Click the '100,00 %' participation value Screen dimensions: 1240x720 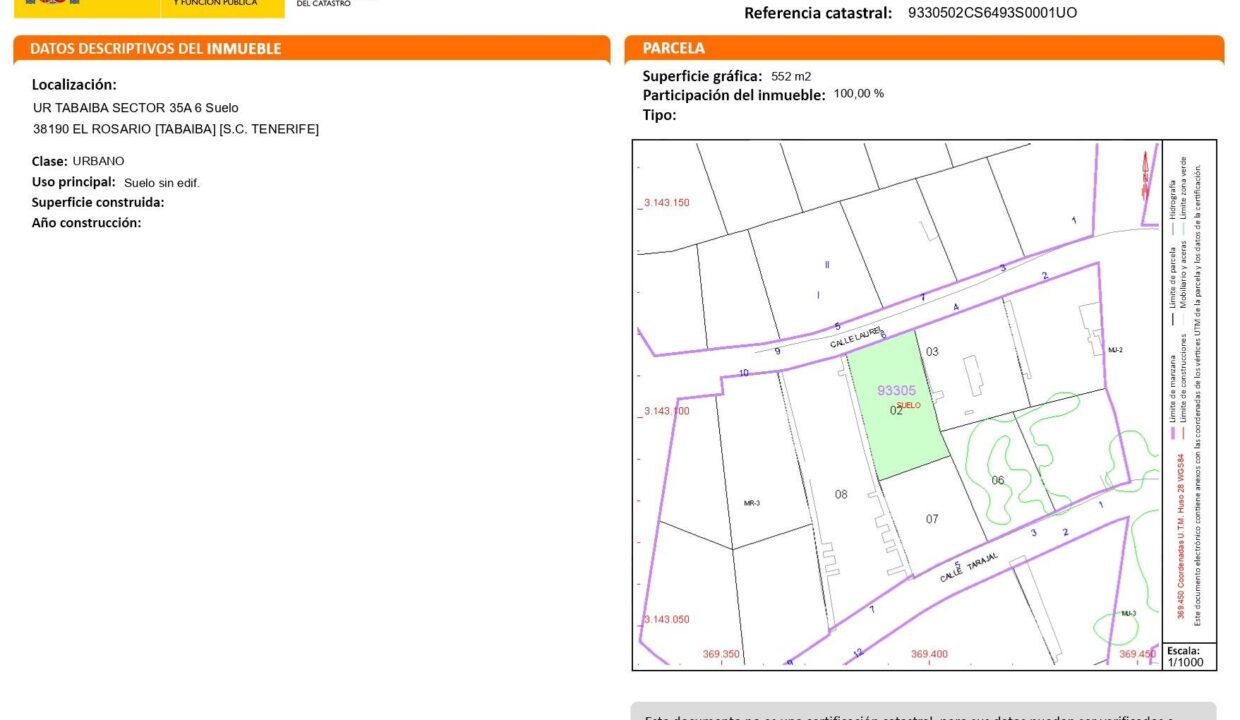click(x=859, y=94)
